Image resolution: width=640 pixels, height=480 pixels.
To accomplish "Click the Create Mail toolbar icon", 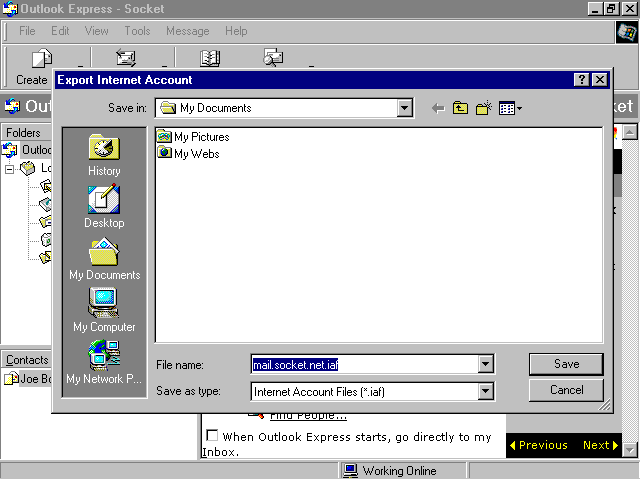I will [x=42, y=58].
